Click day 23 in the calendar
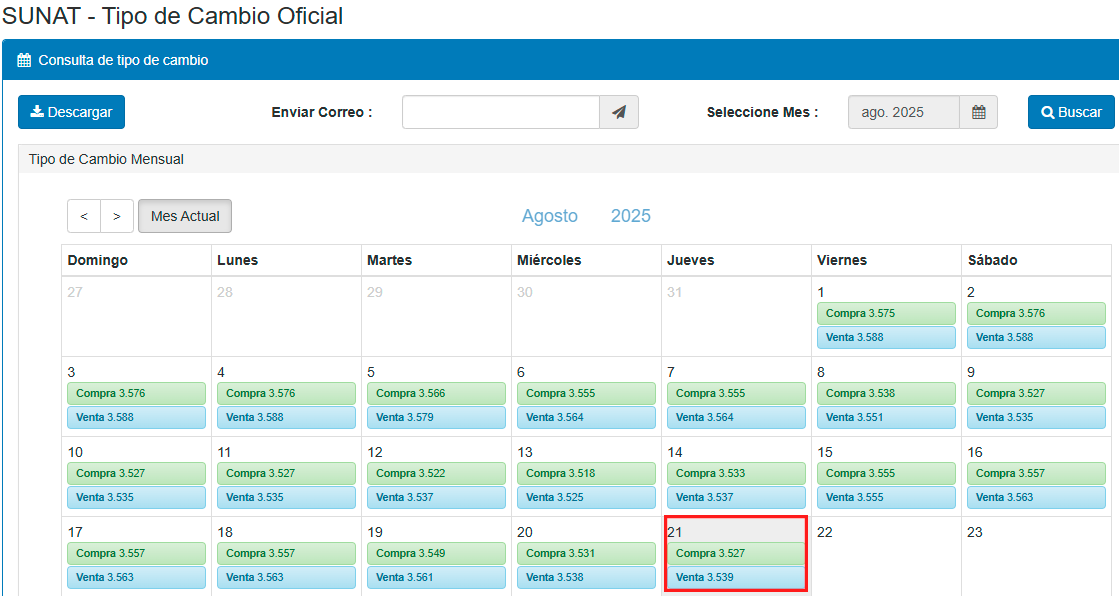 tap(974, 532)
